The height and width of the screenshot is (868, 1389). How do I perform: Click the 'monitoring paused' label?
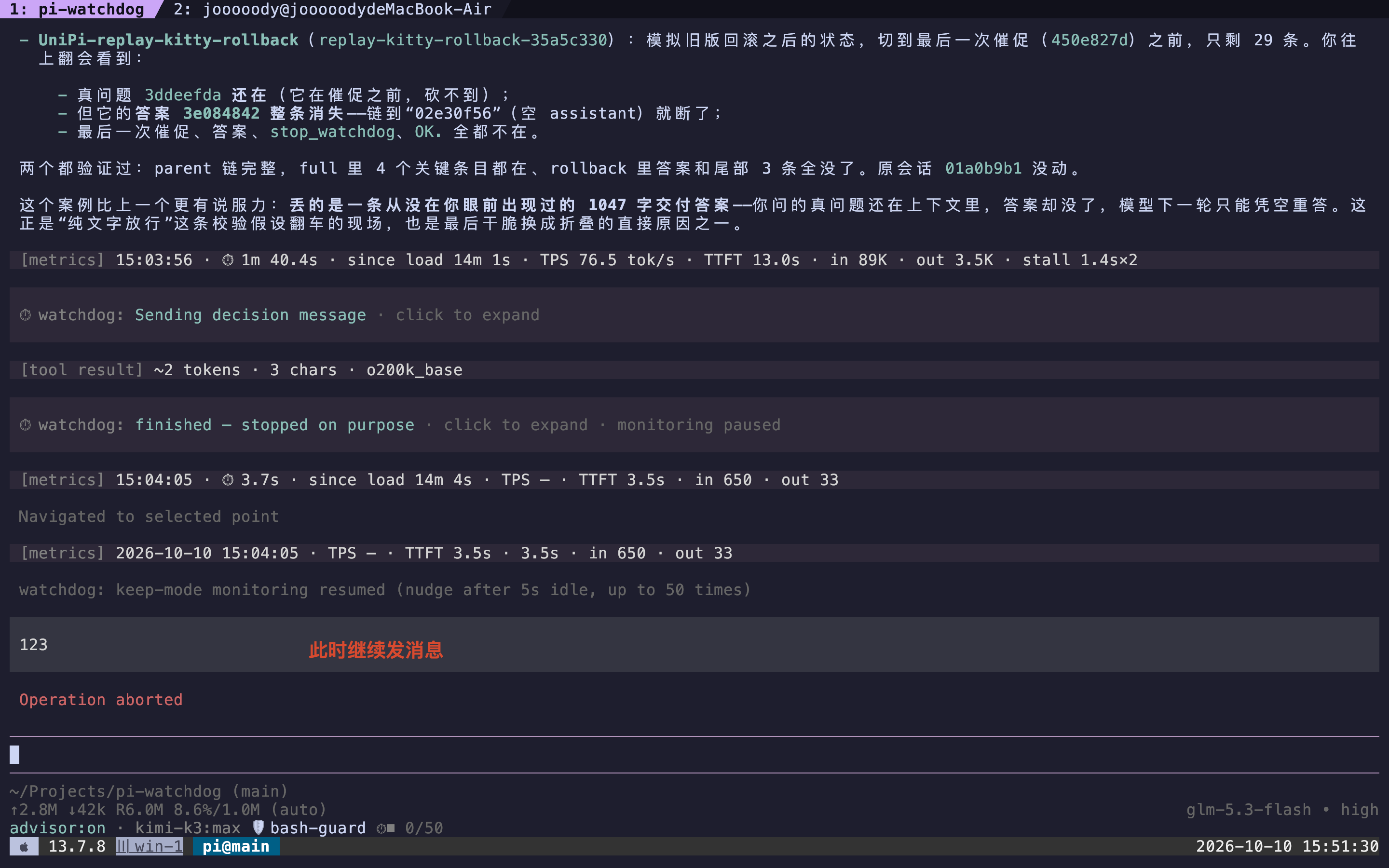tap(698, 425)
